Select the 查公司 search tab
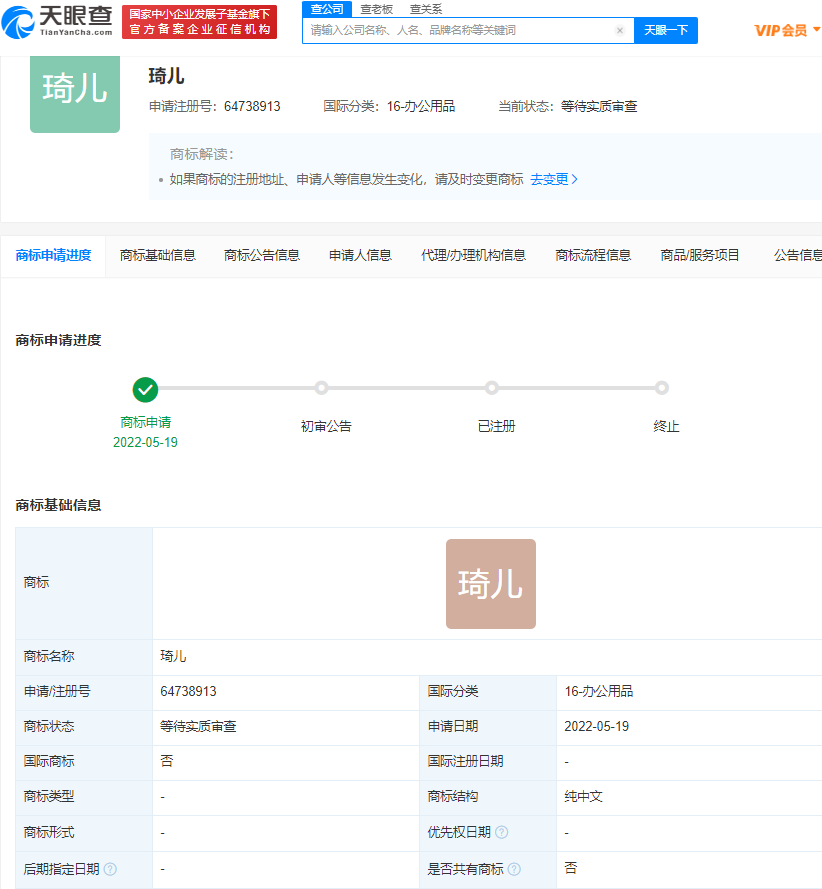The height and width of the screenshot is (889, 822). tap(327, 9)
